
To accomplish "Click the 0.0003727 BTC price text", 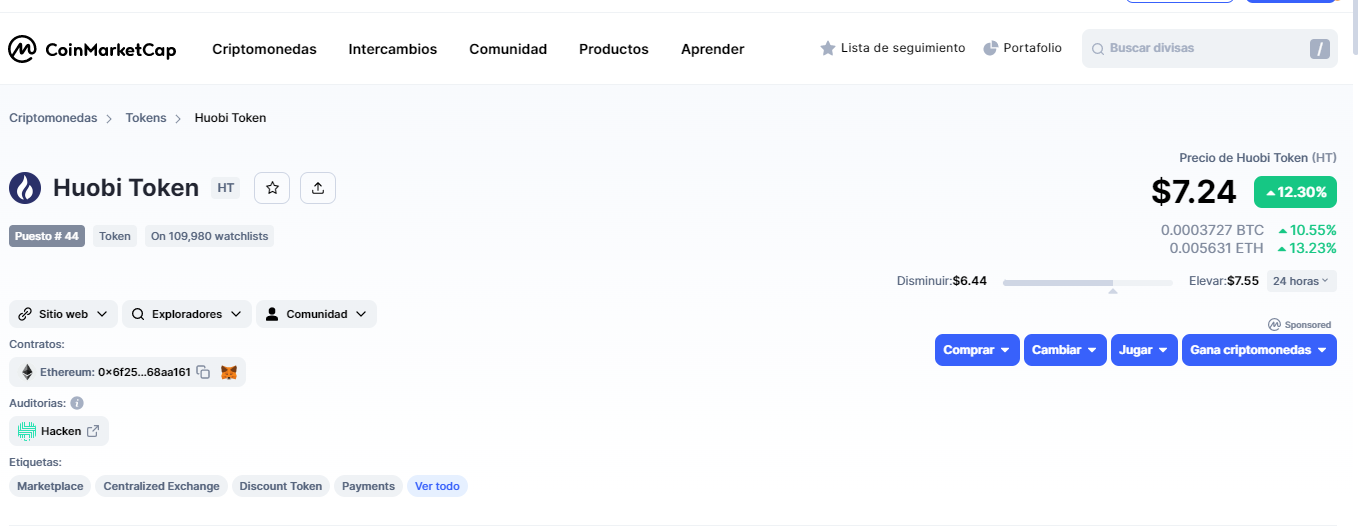I will pos(1212,230).
